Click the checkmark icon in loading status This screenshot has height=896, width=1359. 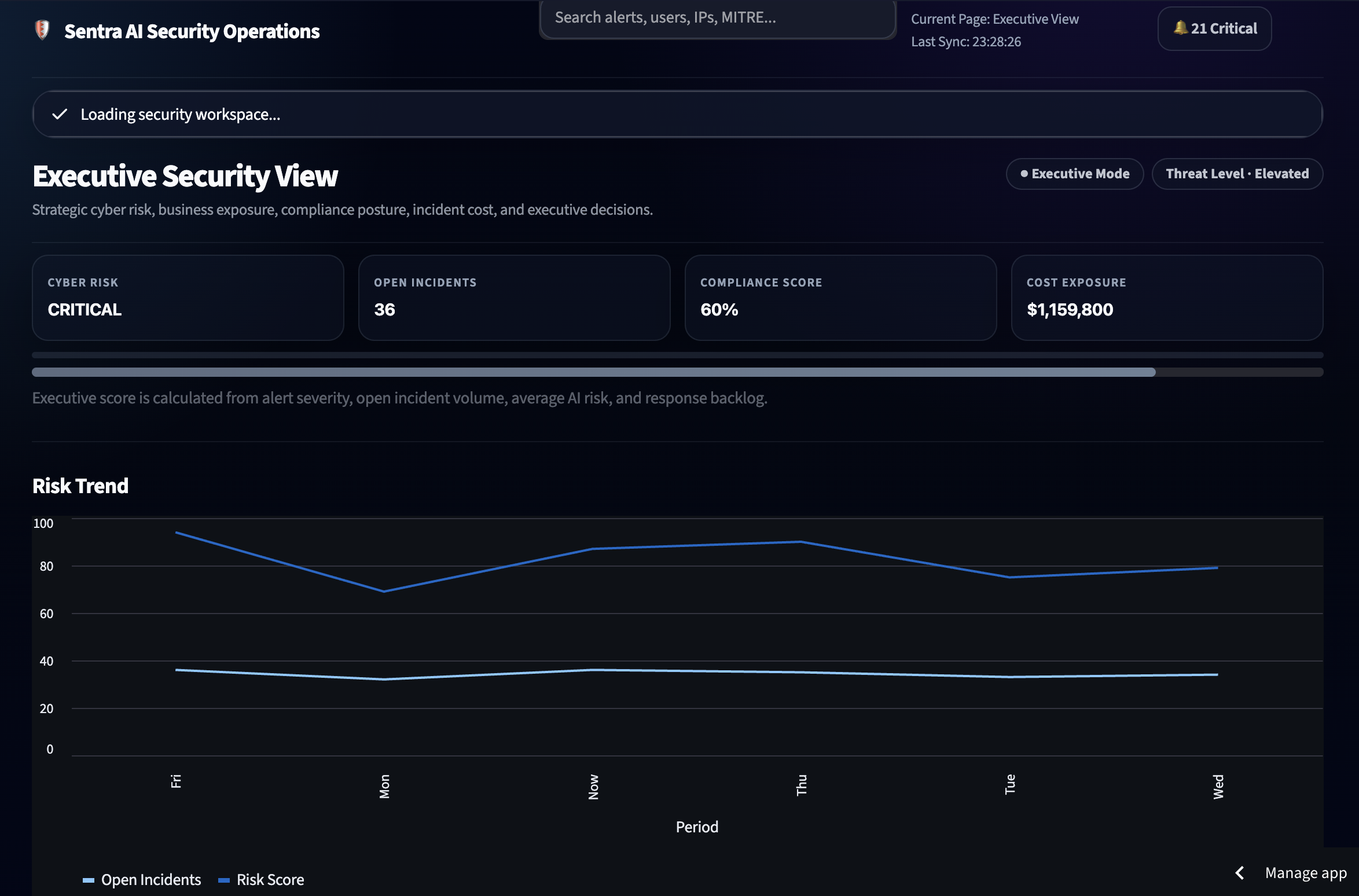click(60, 114)
